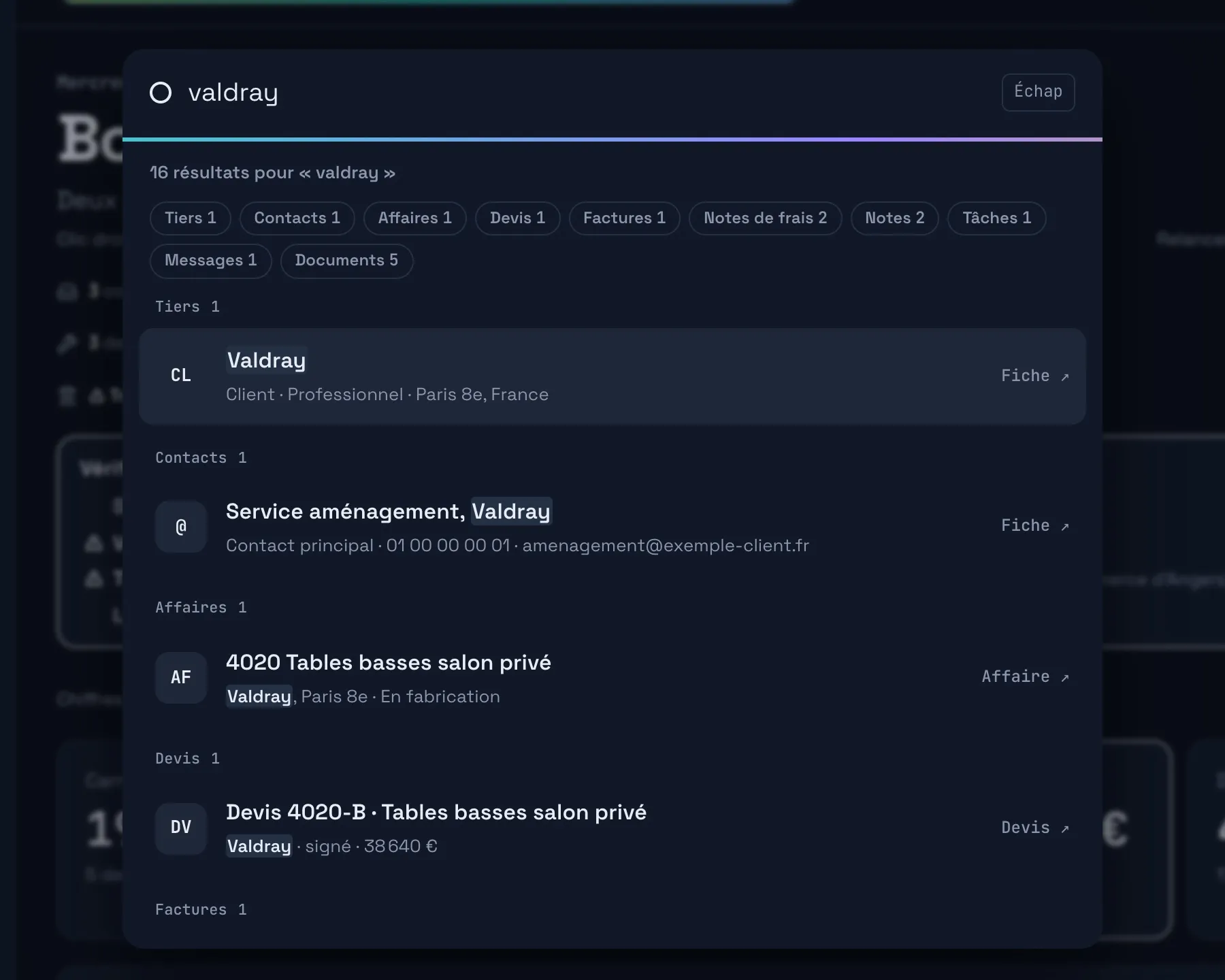Screen dimensions: 1225x980
Task: Open the Affaire link for 4020 Tables basses
Action: pyautogui.click(x=1026, y=676)
